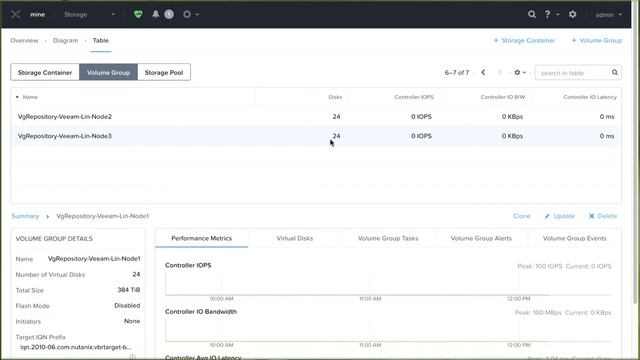Open the Volume Group Tasks tab
640x360 pixels.
click(388, 238)
